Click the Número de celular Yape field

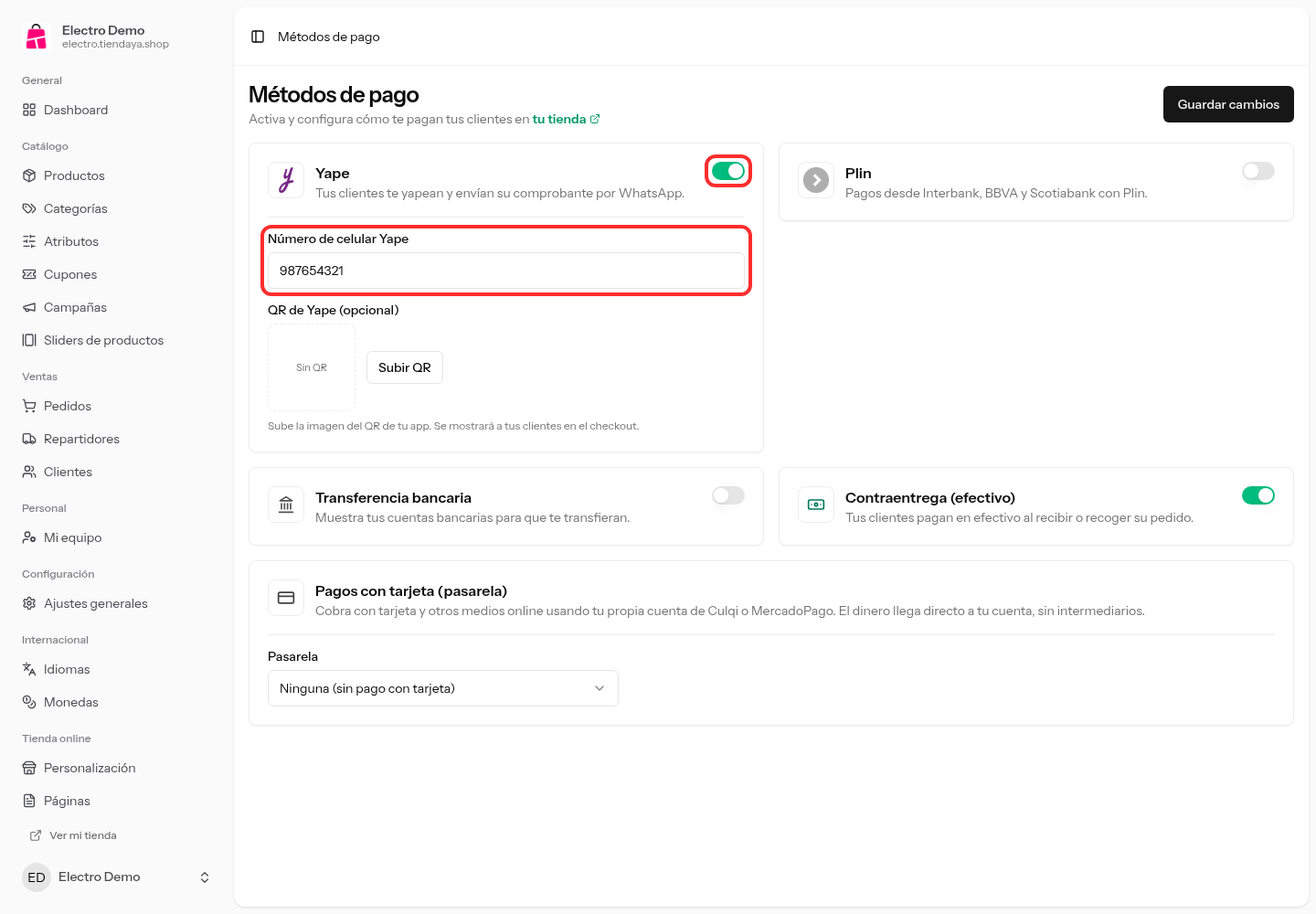(x=506, y=271)
